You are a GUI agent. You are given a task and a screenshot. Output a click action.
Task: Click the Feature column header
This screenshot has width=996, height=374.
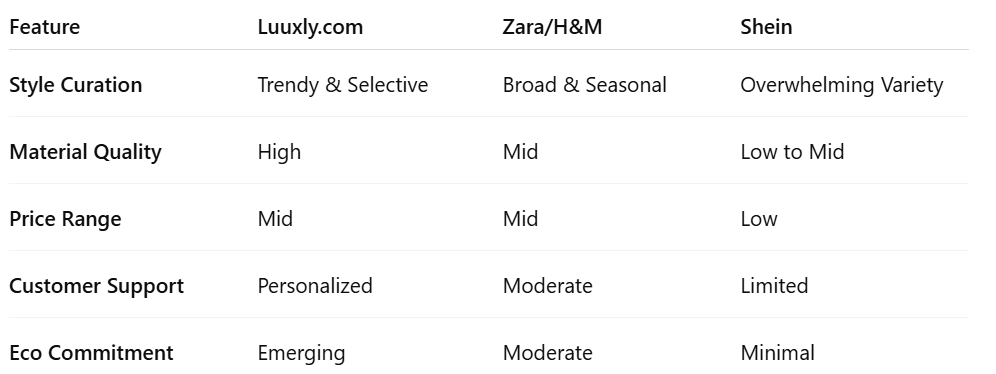coord(44,27)
